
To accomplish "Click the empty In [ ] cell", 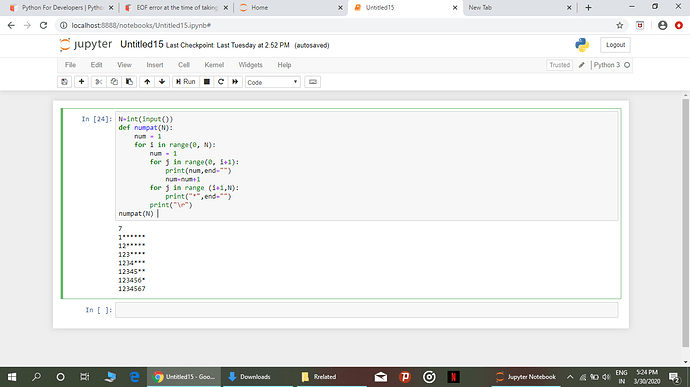I will point(367,310).
